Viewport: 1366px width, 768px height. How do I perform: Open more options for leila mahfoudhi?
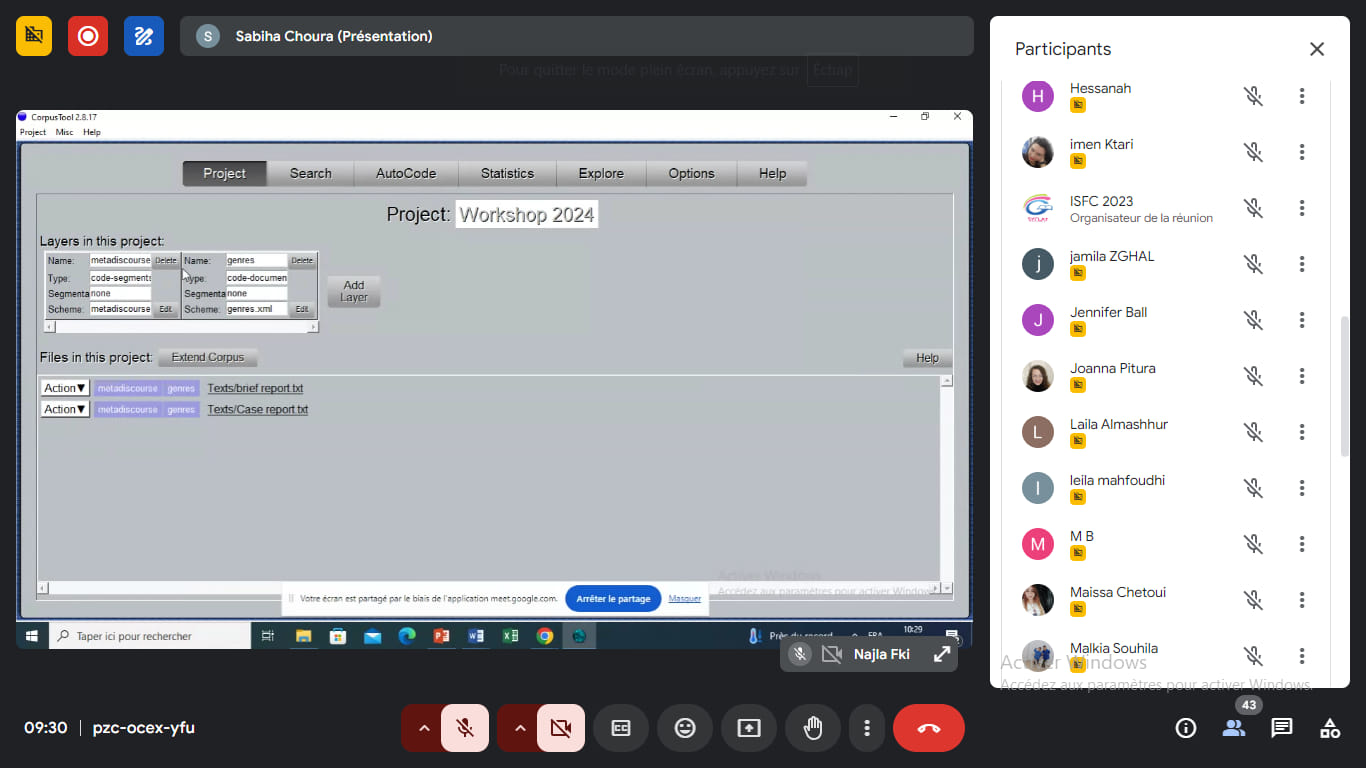click(x=1302, y=488)
